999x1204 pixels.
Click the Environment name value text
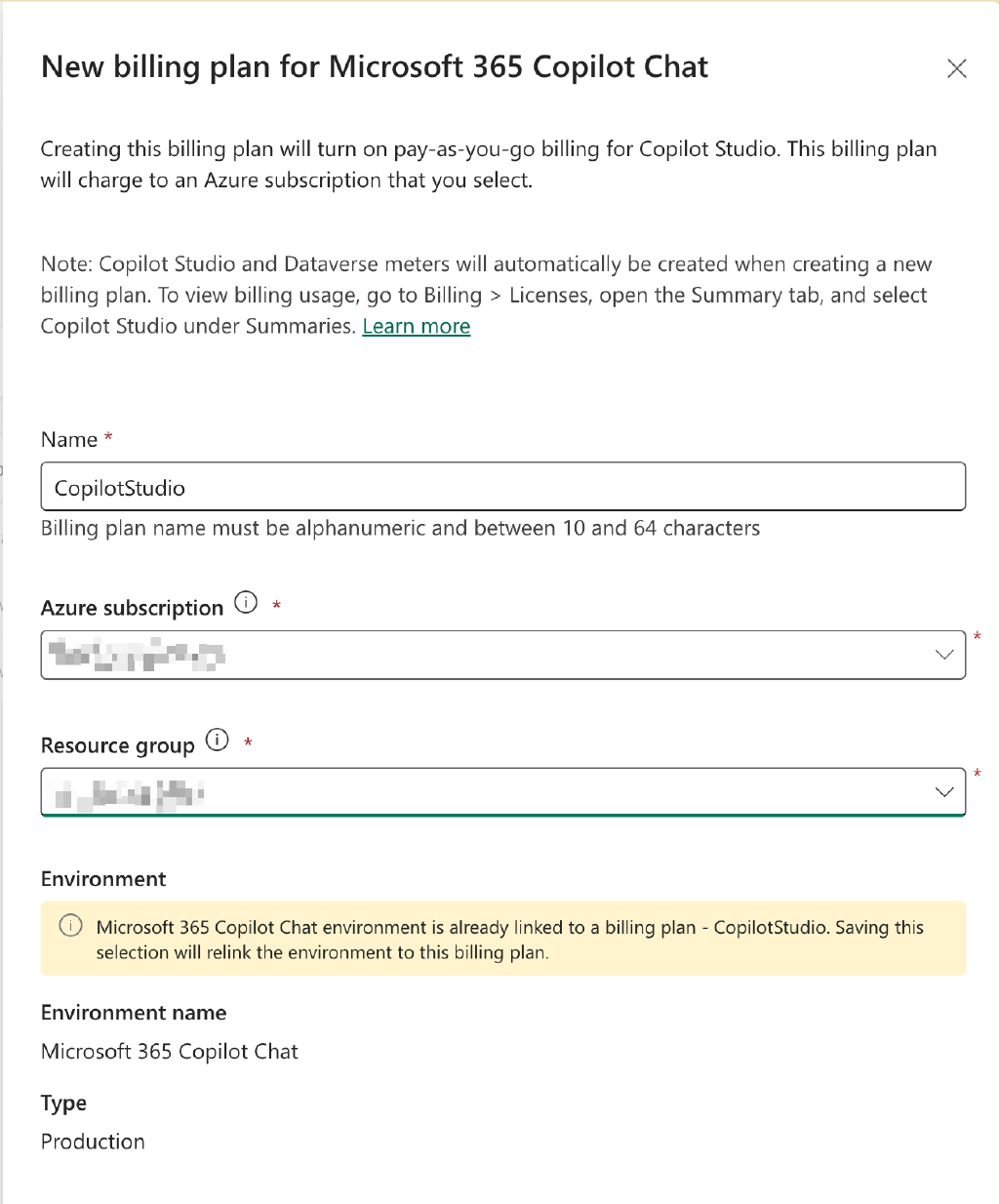pyautogui.click(x=169, y=1052)
